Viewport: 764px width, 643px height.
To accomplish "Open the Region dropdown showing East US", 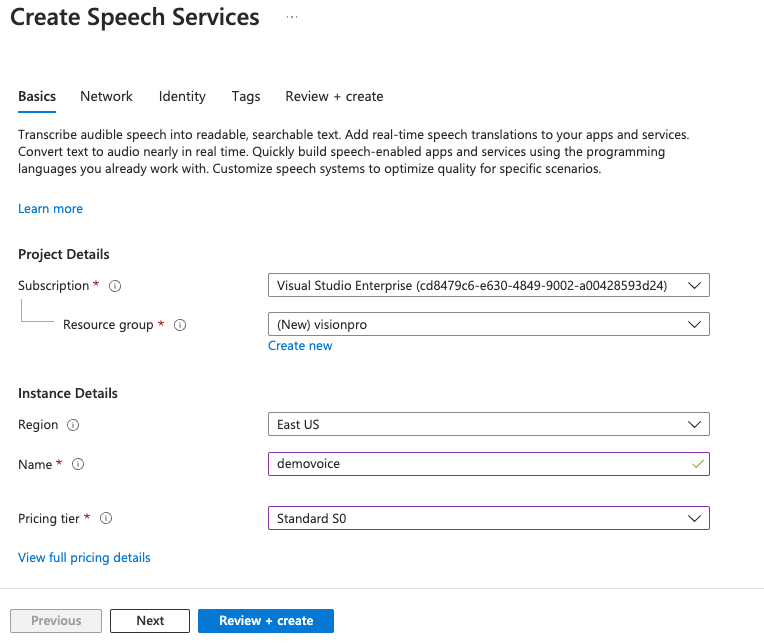I will [x=488, y=424].
